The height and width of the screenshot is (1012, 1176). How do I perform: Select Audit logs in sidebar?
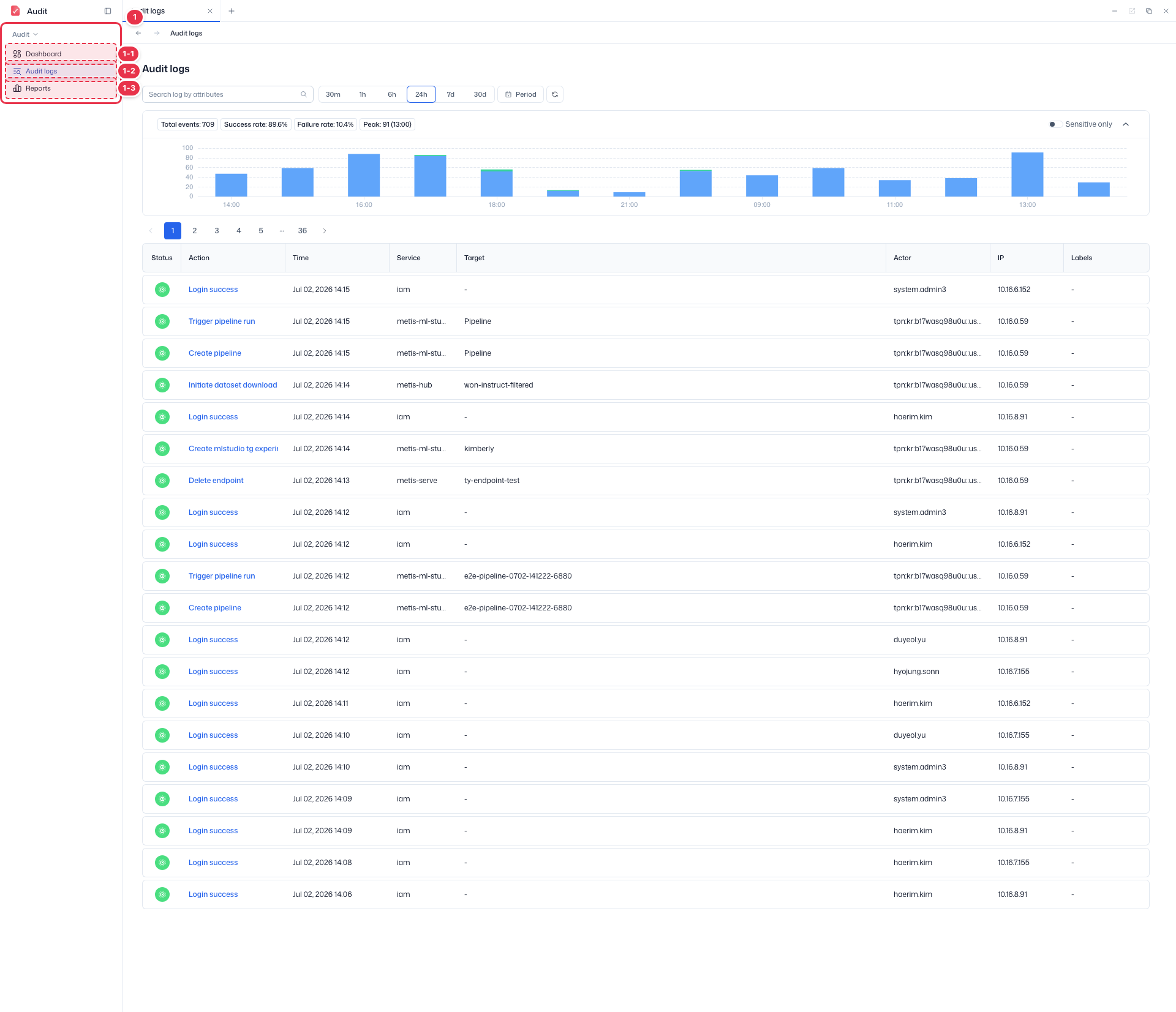coord(61,71)
